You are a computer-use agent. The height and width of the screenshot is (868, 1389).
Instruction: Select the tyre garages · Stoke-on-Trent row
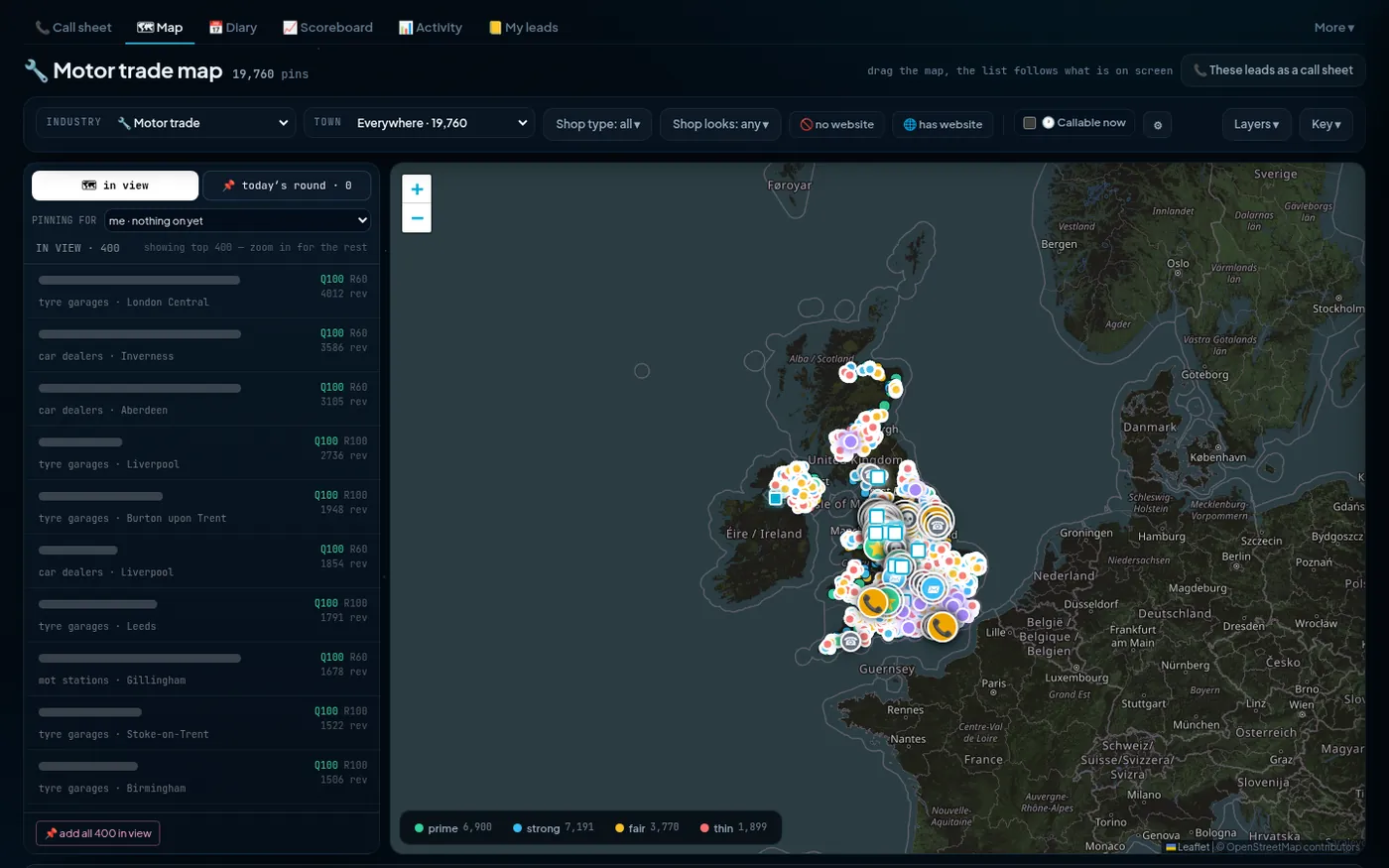(x=202, y=723)
